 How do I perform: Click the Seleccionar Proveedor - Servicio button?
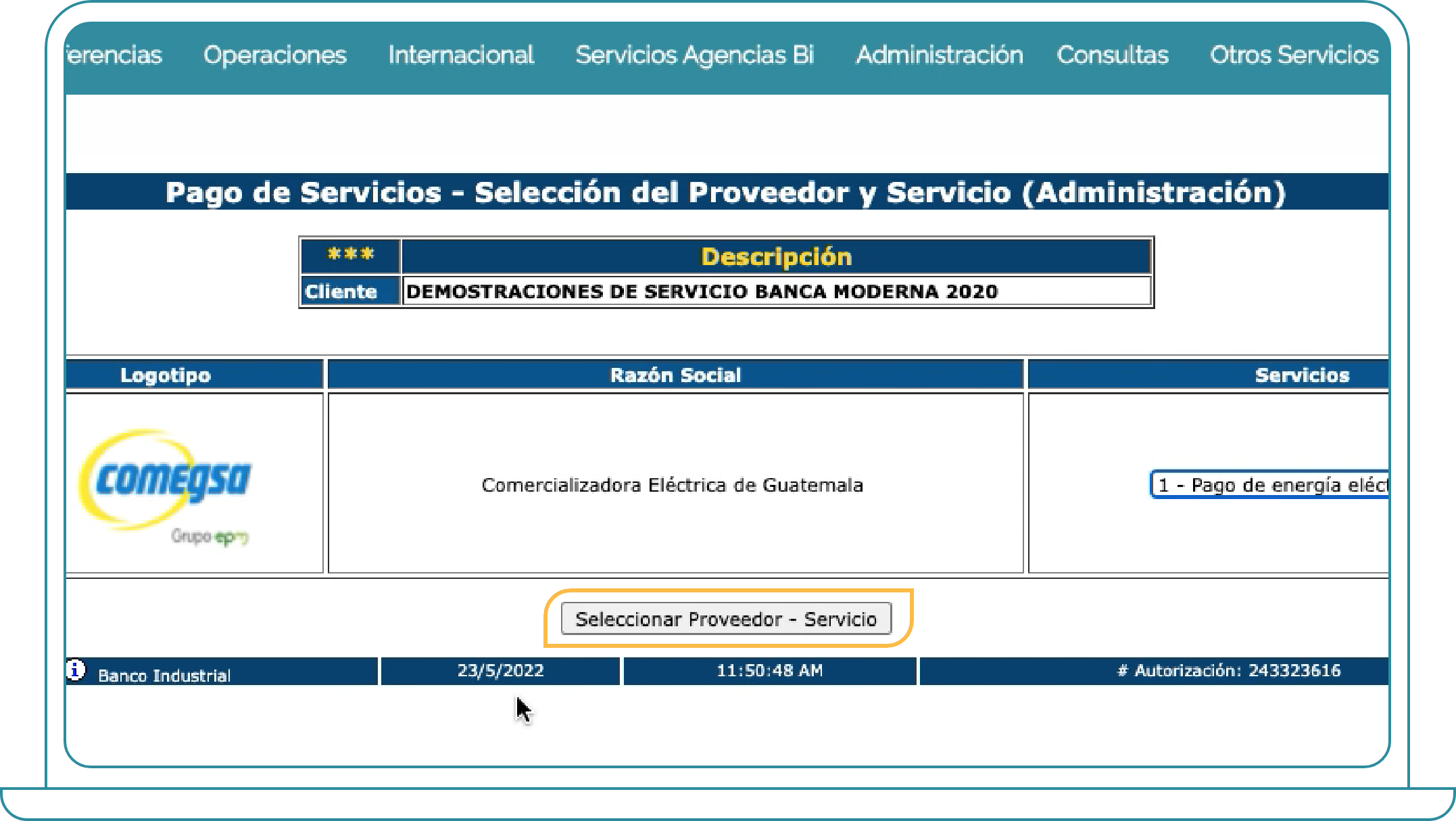pyautogui.click(x=726, y=619)
